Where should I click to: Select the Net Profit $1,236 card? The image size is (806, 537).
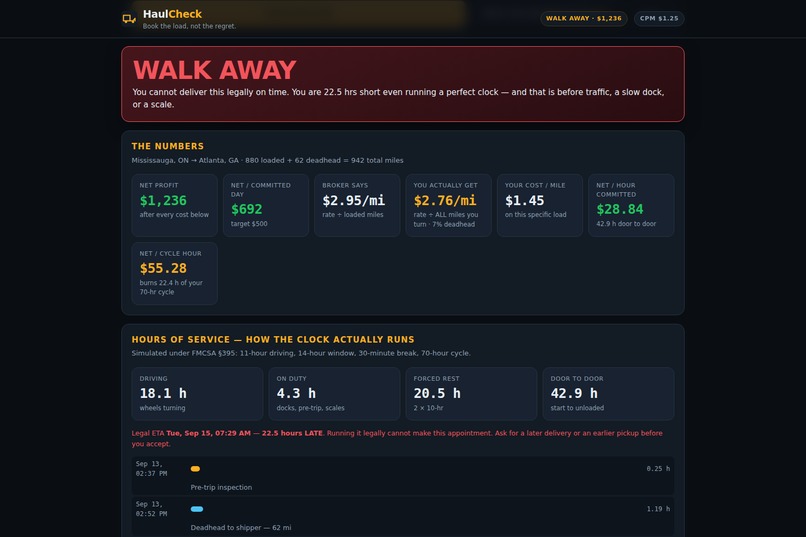175,205
